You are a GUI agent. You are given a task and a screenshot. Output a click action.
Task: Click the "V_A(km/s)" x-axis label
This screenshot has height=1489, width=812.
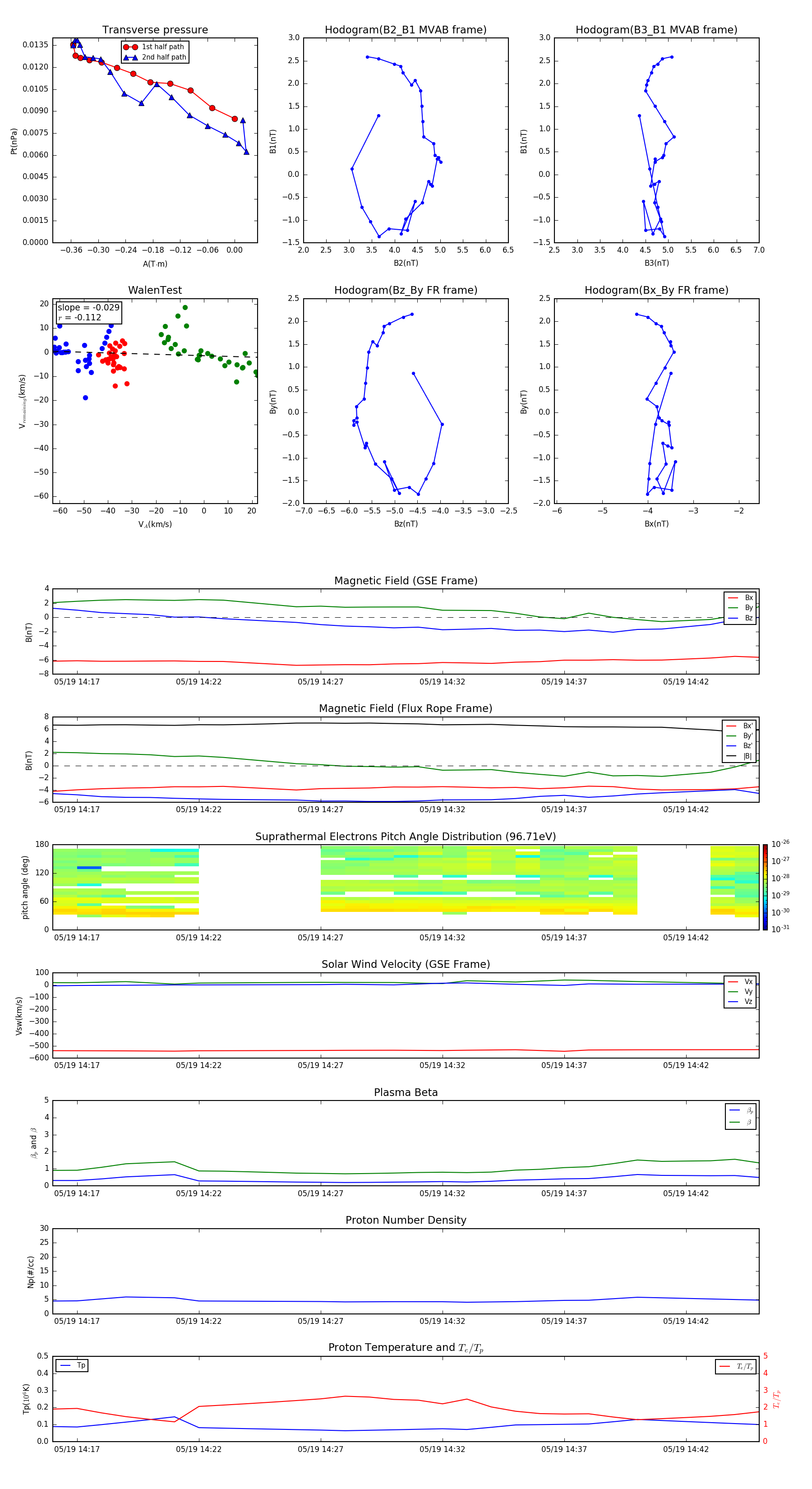(155, 524)
